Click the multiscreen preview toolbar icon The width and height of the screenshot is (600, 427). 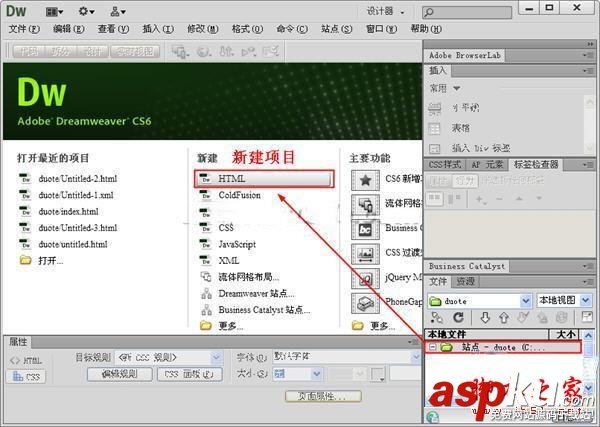click(180, 51)
